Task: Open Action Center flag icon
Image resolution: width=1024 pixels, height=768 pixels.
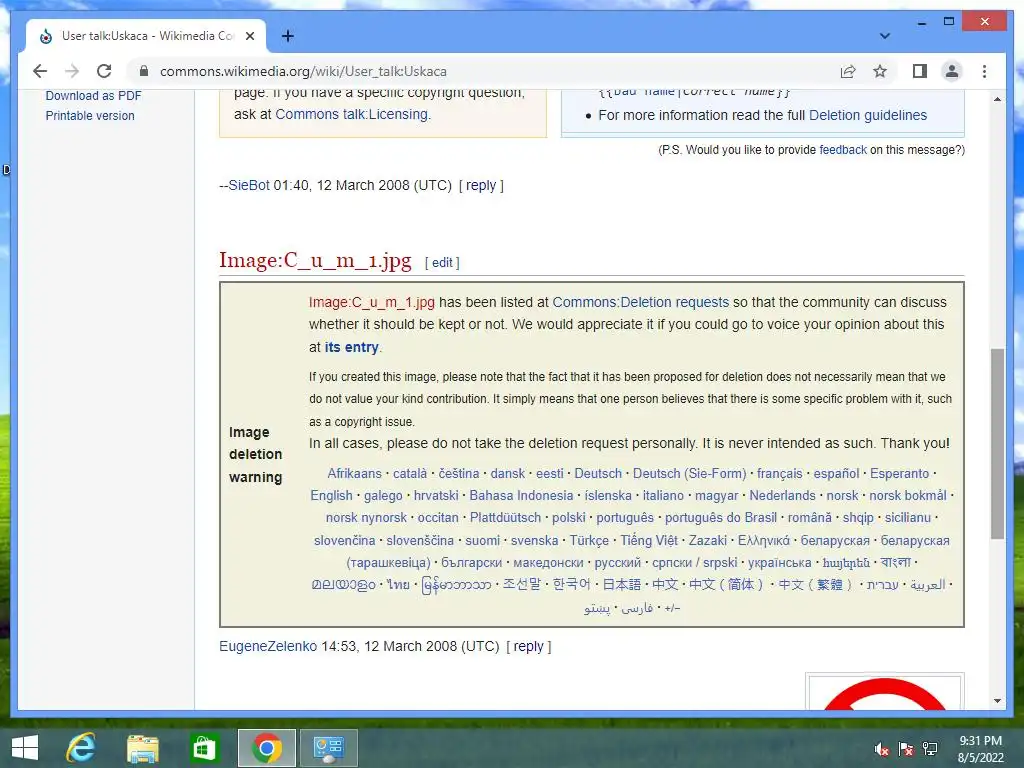Action: point(906,748)
